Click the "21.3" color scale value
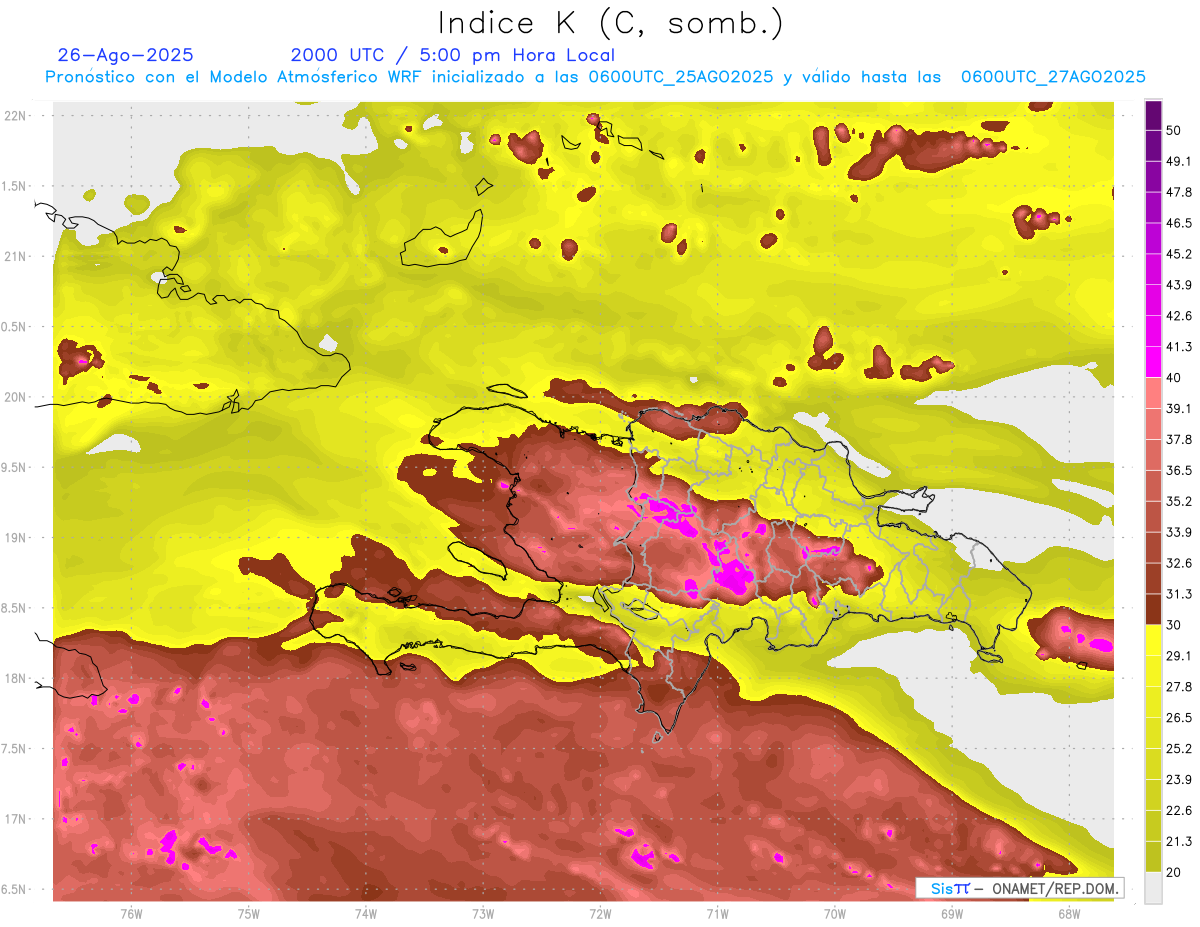1200x927 pixels. [x=1178, y=842]
